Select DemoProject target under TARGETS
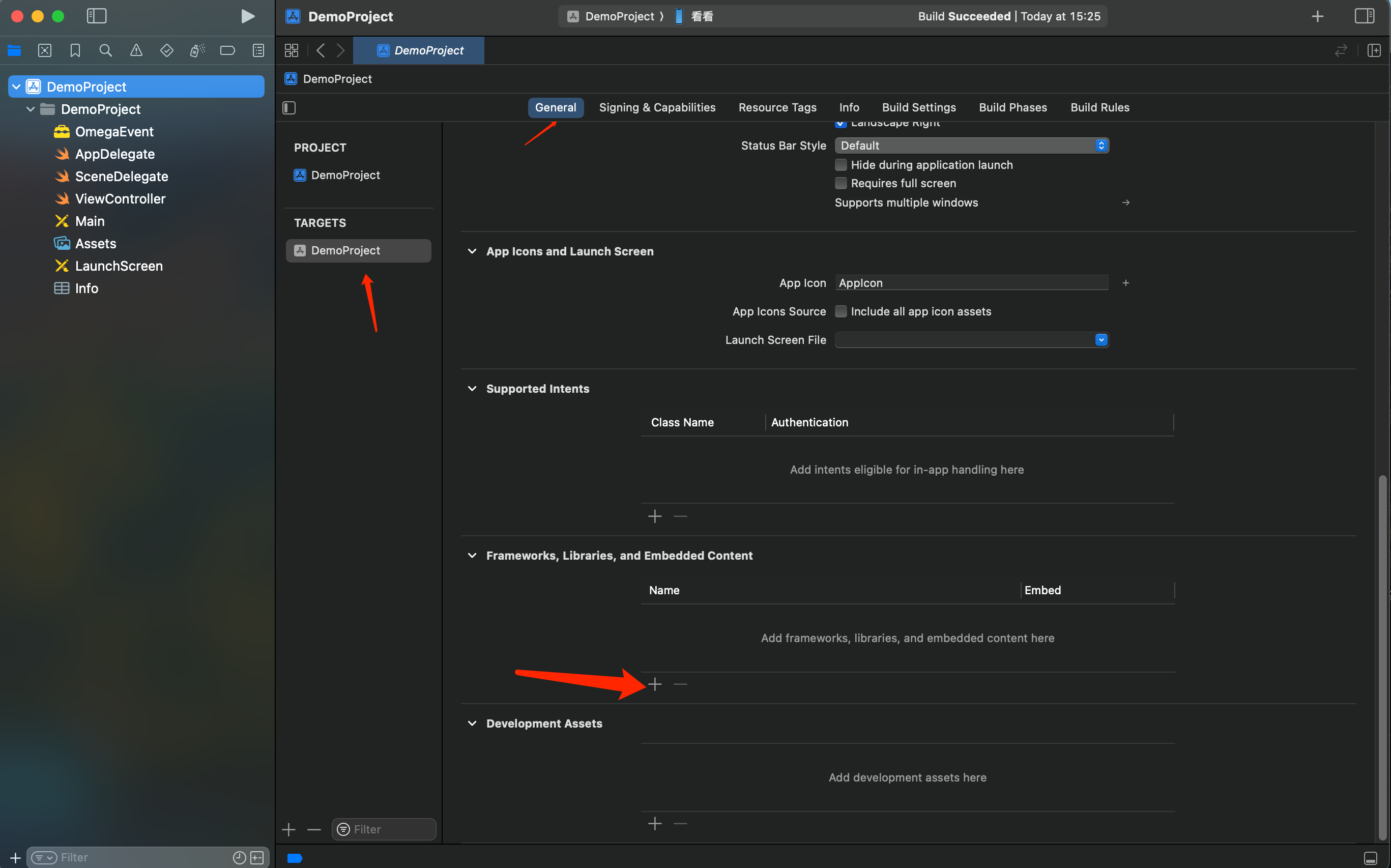Screen dimensions: 1391x868 (x=358, y=251)
